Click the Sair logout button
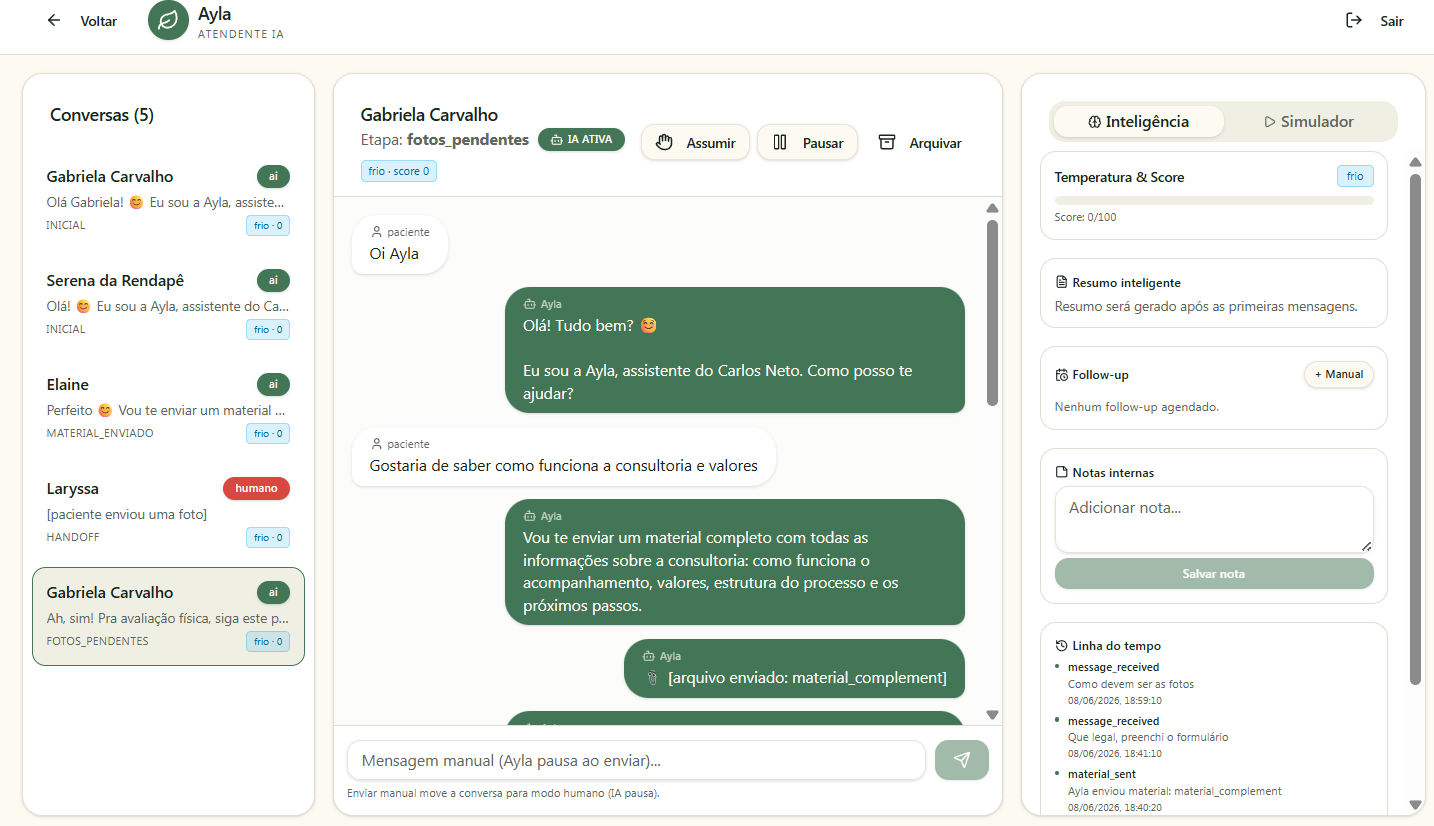Image resolution: width=1434 pixels, height=826 pixels. tap(1375, 21)
